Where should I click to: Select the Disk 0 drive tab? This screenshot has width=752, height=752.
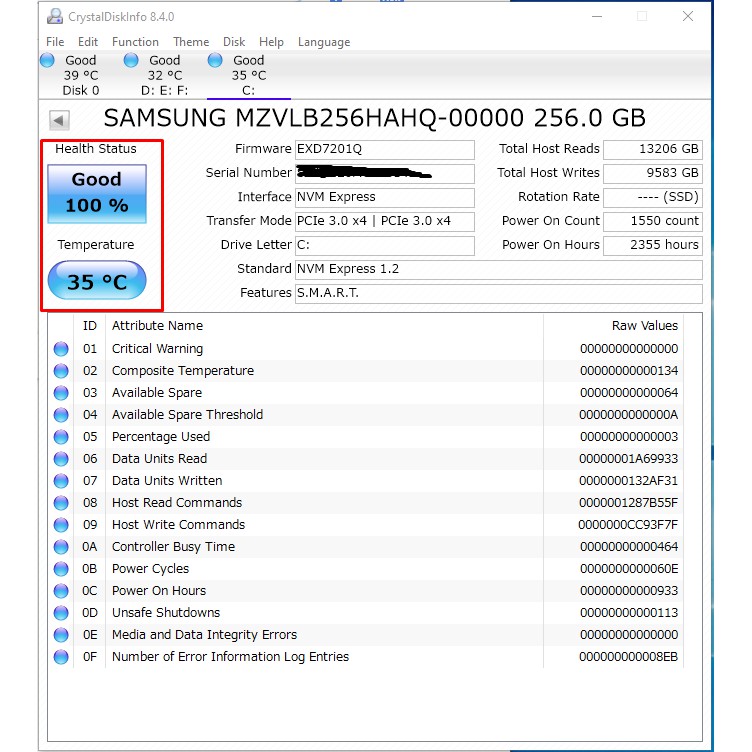pos(81,75)
